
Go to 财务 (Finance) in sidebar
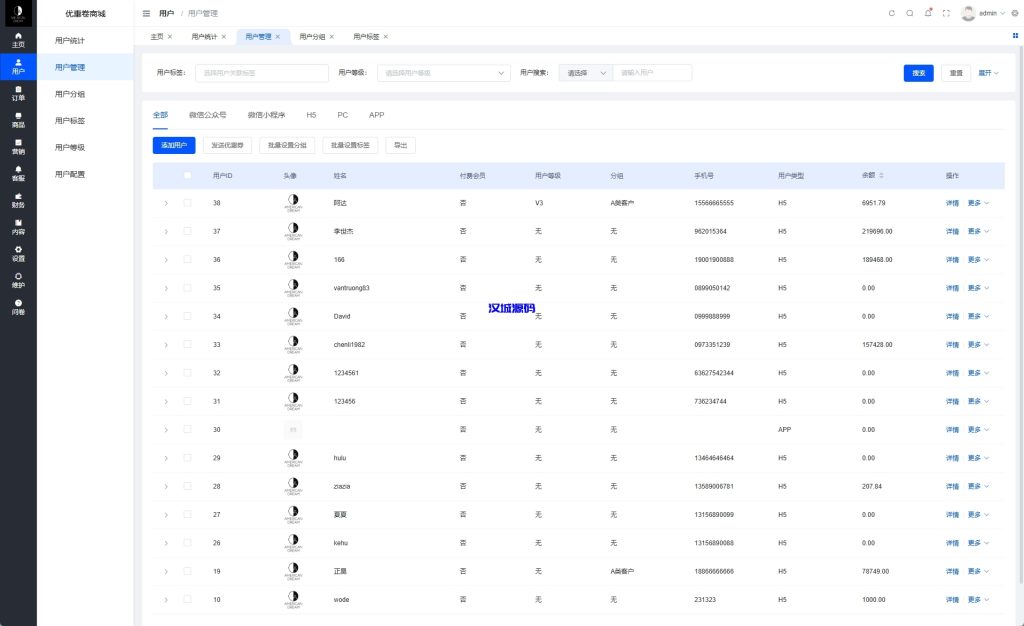(18, 200)
